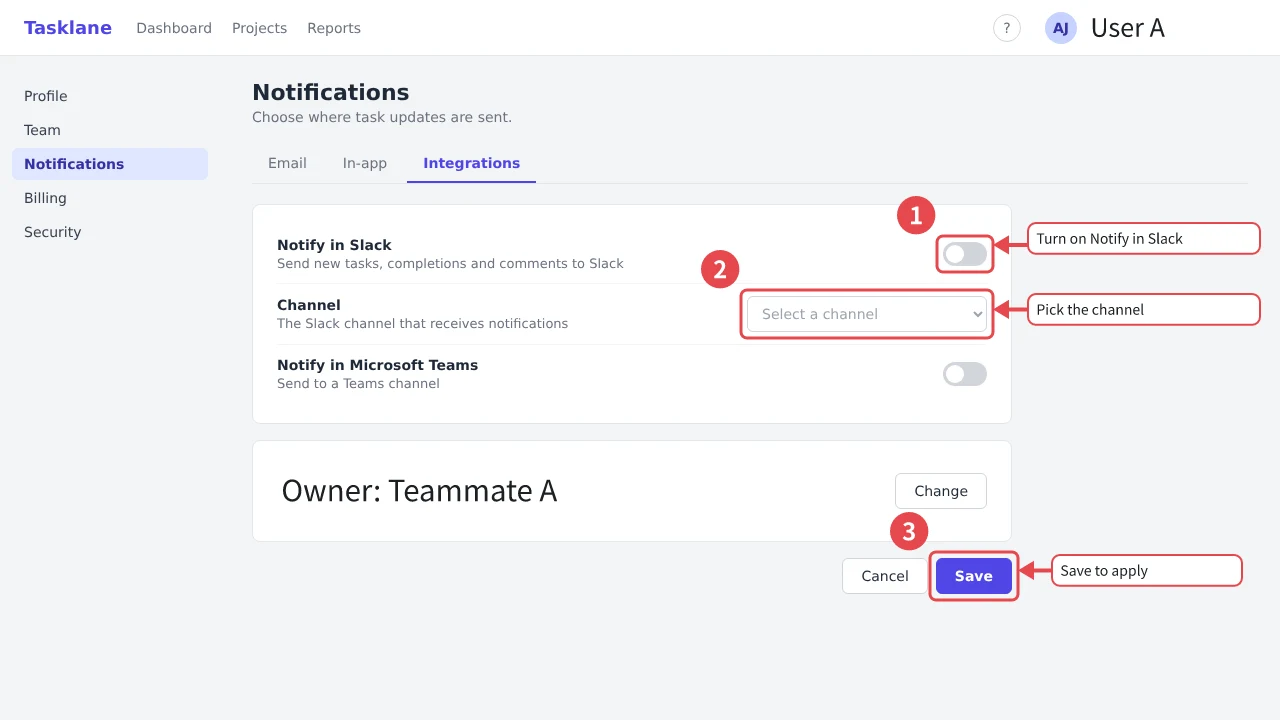This screenshot has height=720, width=1280.
Task: Open Profile in the settings sidebar
Action: click(110, 96)
